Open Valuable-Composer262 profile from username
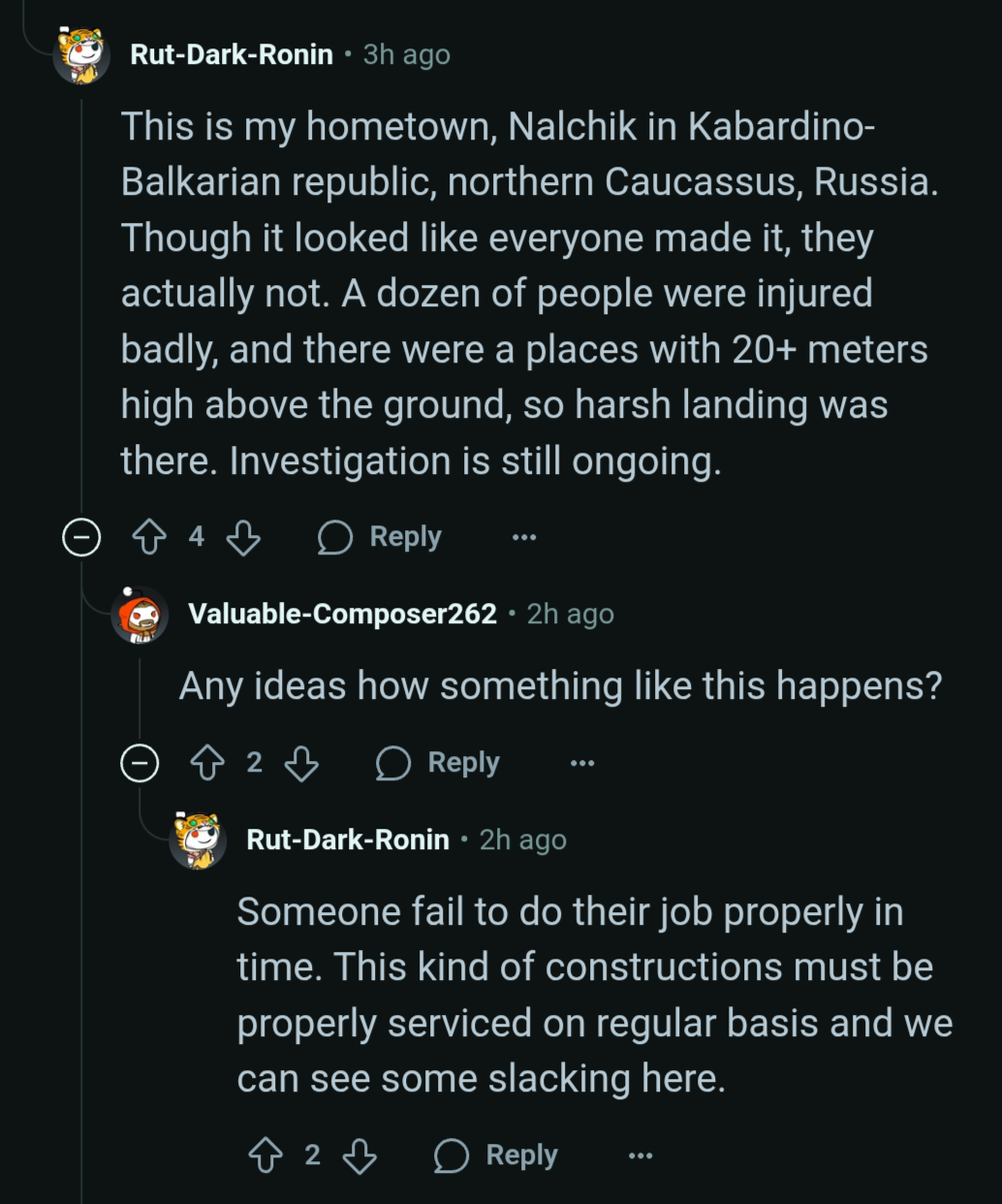This screenshot has width=1002, height=1204. point(342,615)
